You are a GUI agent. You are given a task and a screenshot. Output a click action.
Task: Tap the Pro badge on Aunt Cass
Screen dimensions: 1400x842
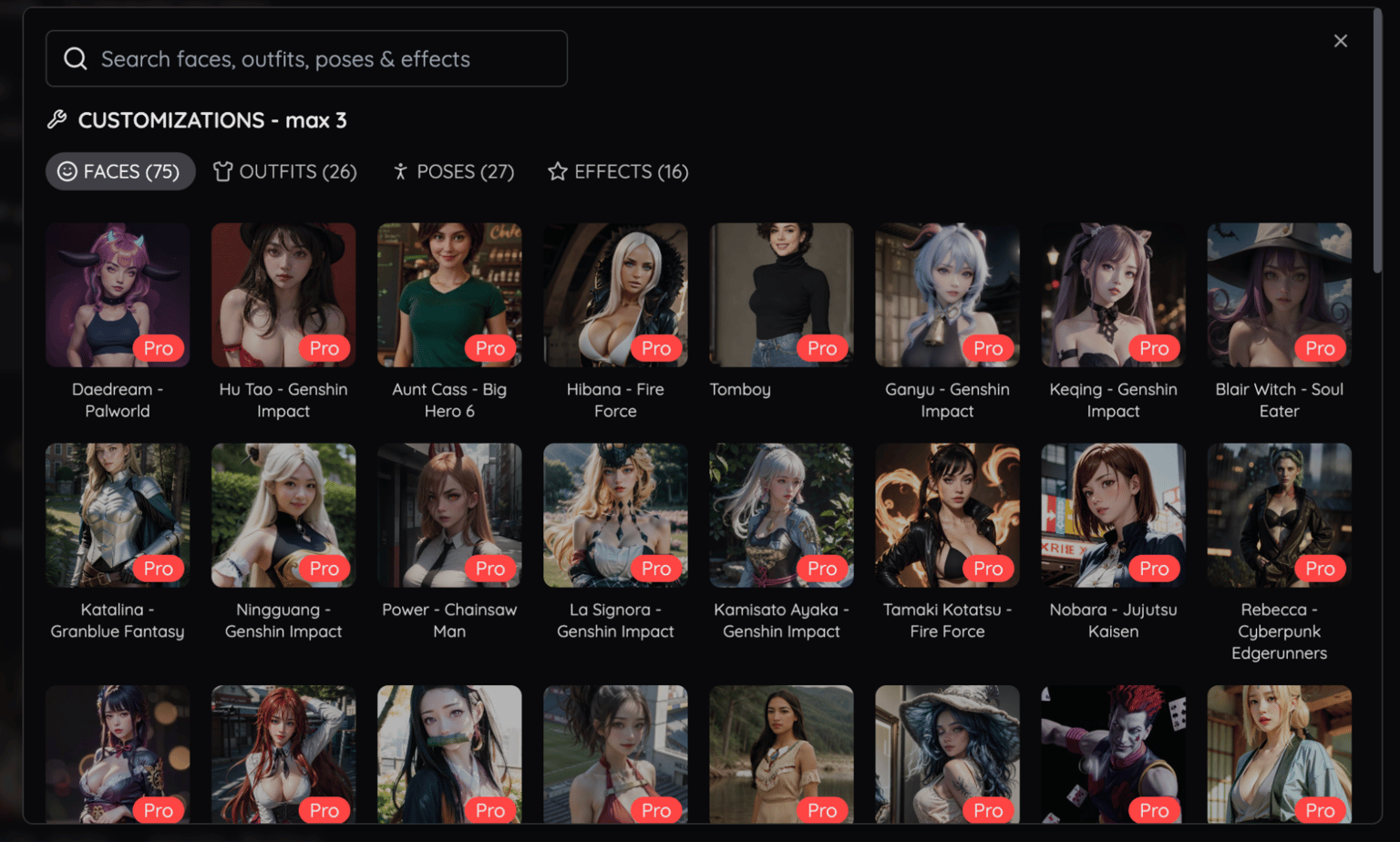pos(490,348)
